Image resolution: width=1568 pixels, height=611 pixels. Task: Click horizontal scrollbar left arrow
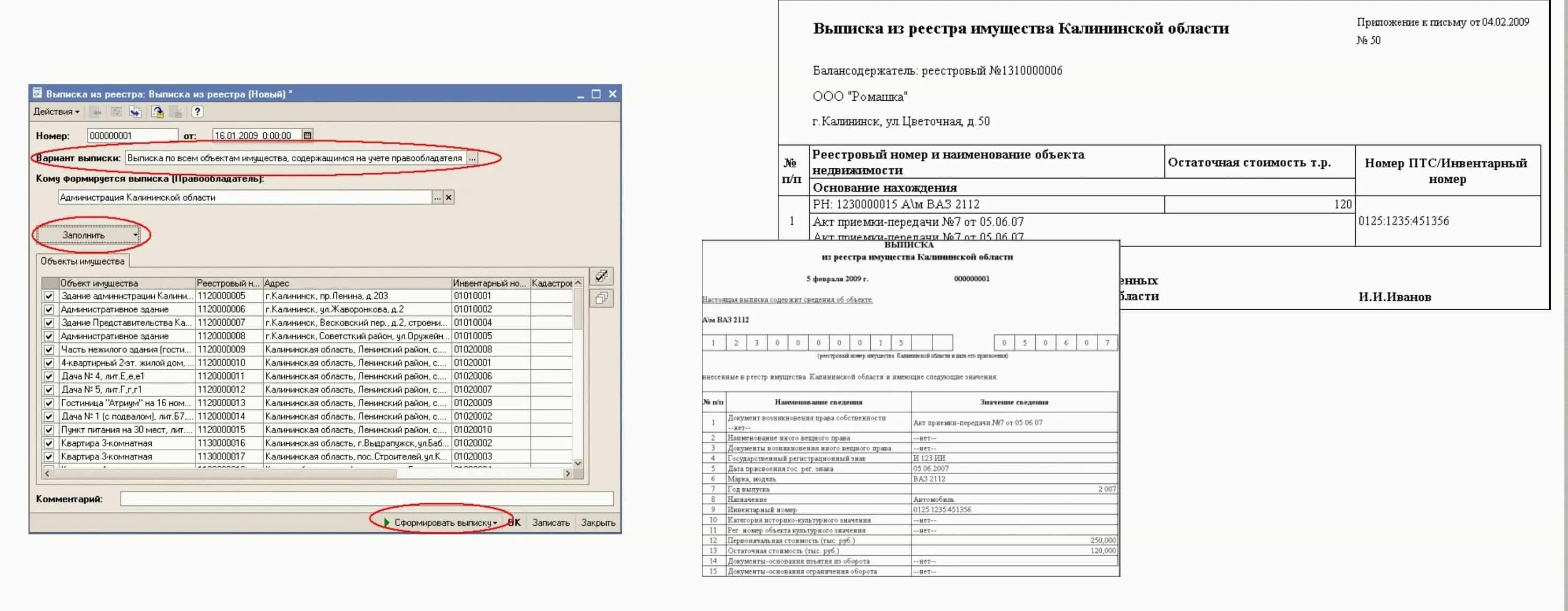click(47, 473)
